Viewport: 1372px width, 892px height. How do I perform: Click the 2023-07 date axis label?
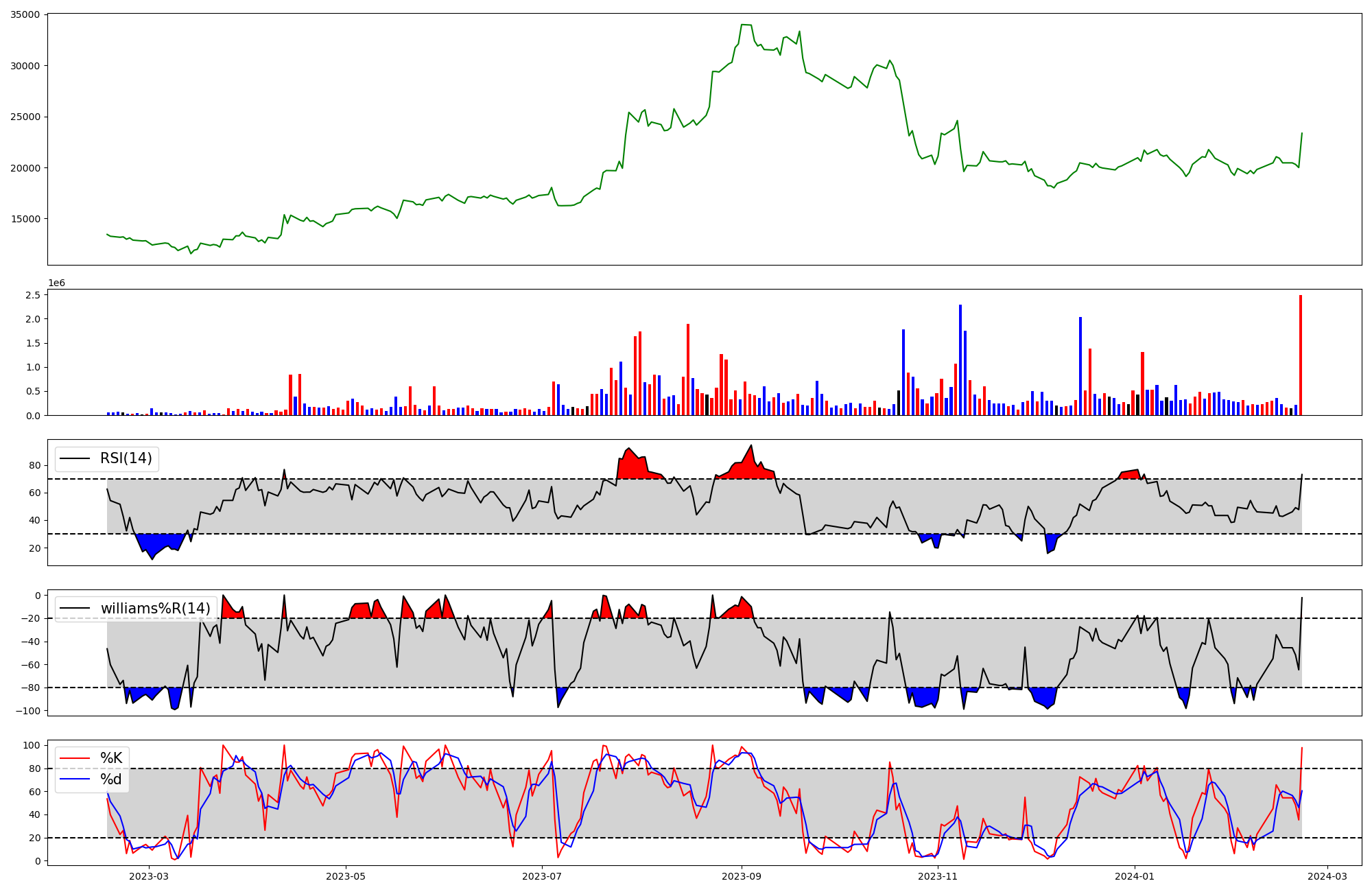point(543,876)
